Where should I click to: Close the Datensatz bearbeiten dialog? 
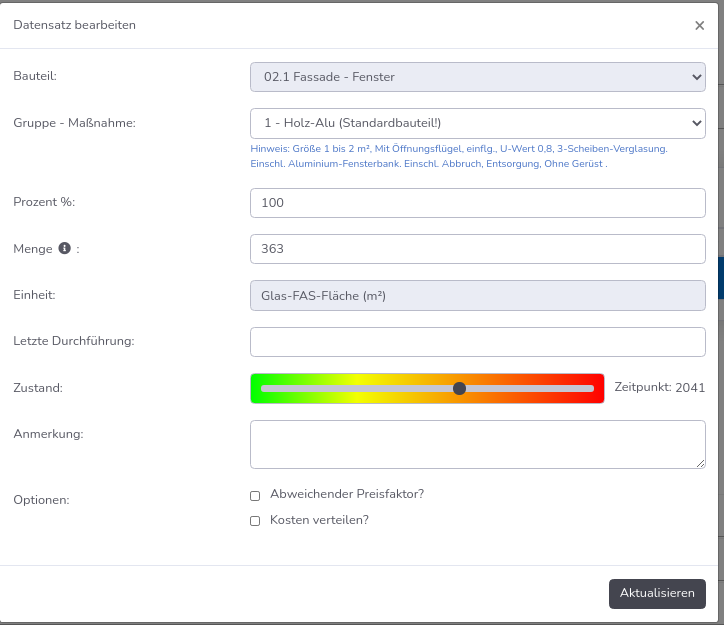(x=700, y=25)
